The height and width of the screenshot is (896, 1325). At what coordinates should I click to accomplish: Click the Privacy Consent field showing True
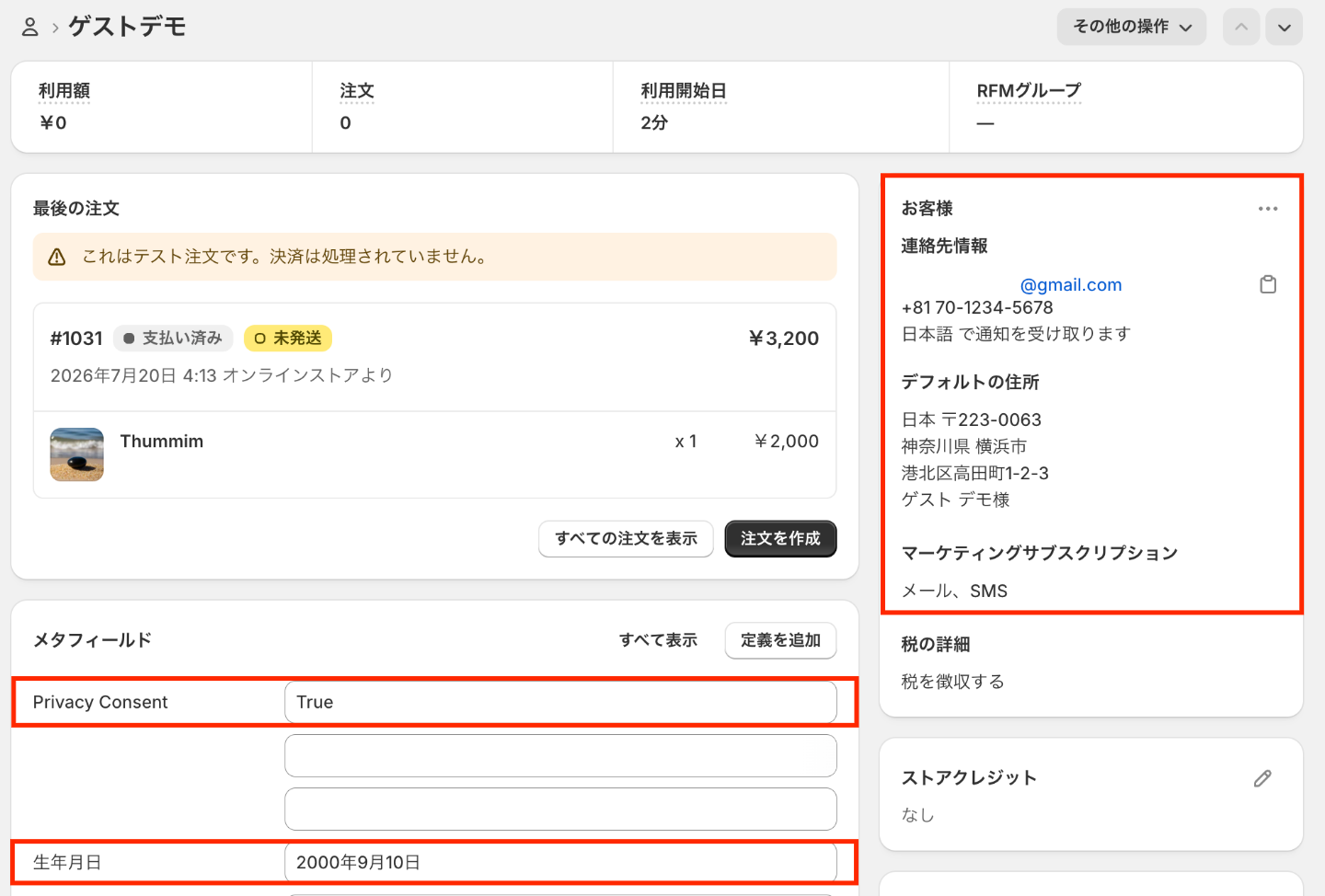point(560,702)
